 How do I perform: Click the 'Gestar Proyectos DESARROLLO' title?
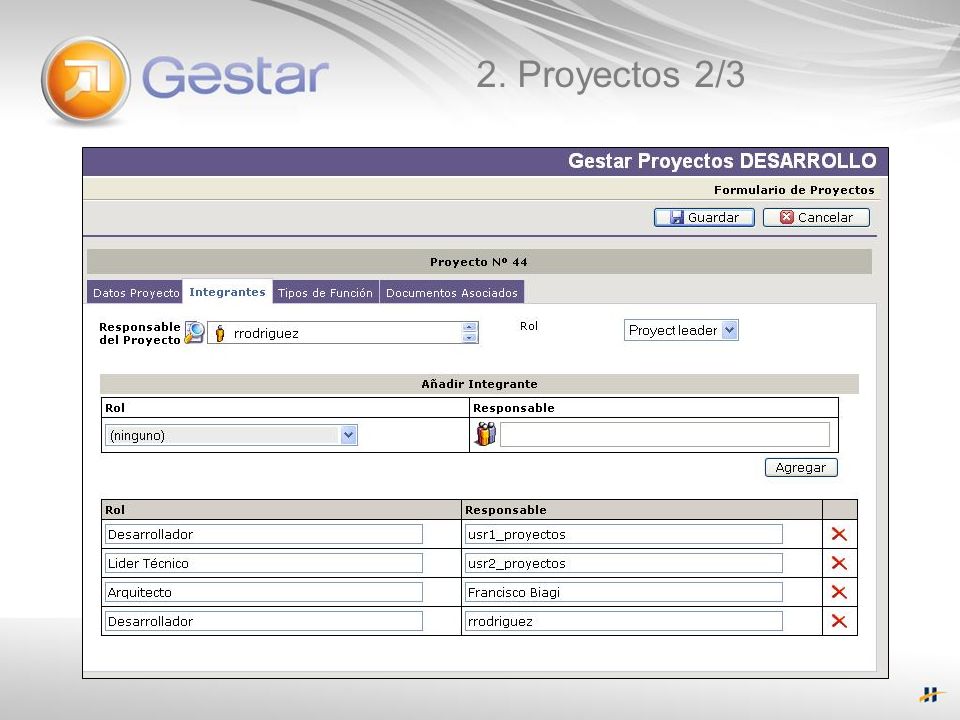click(722, 161)
